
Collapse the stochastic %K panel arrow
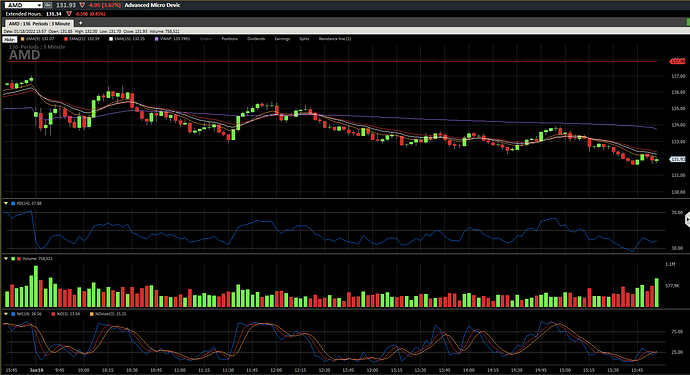click(6, 314)
